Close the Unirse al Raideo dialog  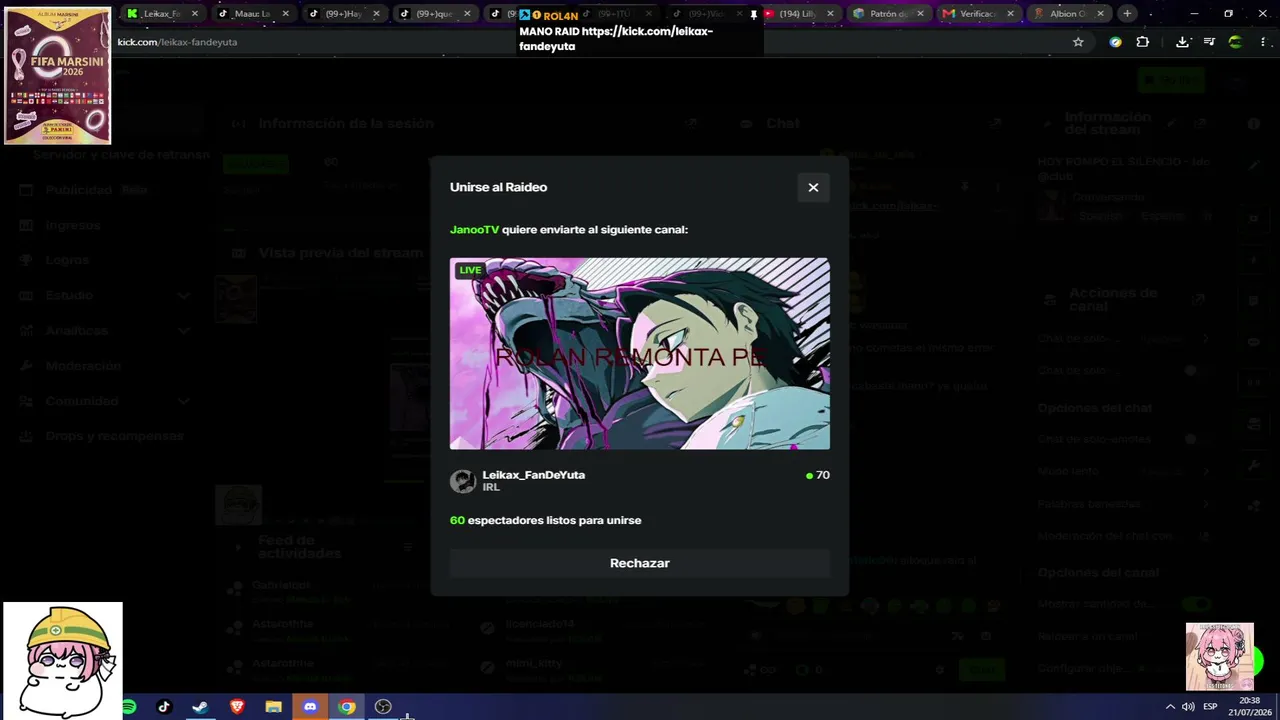pyautogui.click(x=813, y=187)
